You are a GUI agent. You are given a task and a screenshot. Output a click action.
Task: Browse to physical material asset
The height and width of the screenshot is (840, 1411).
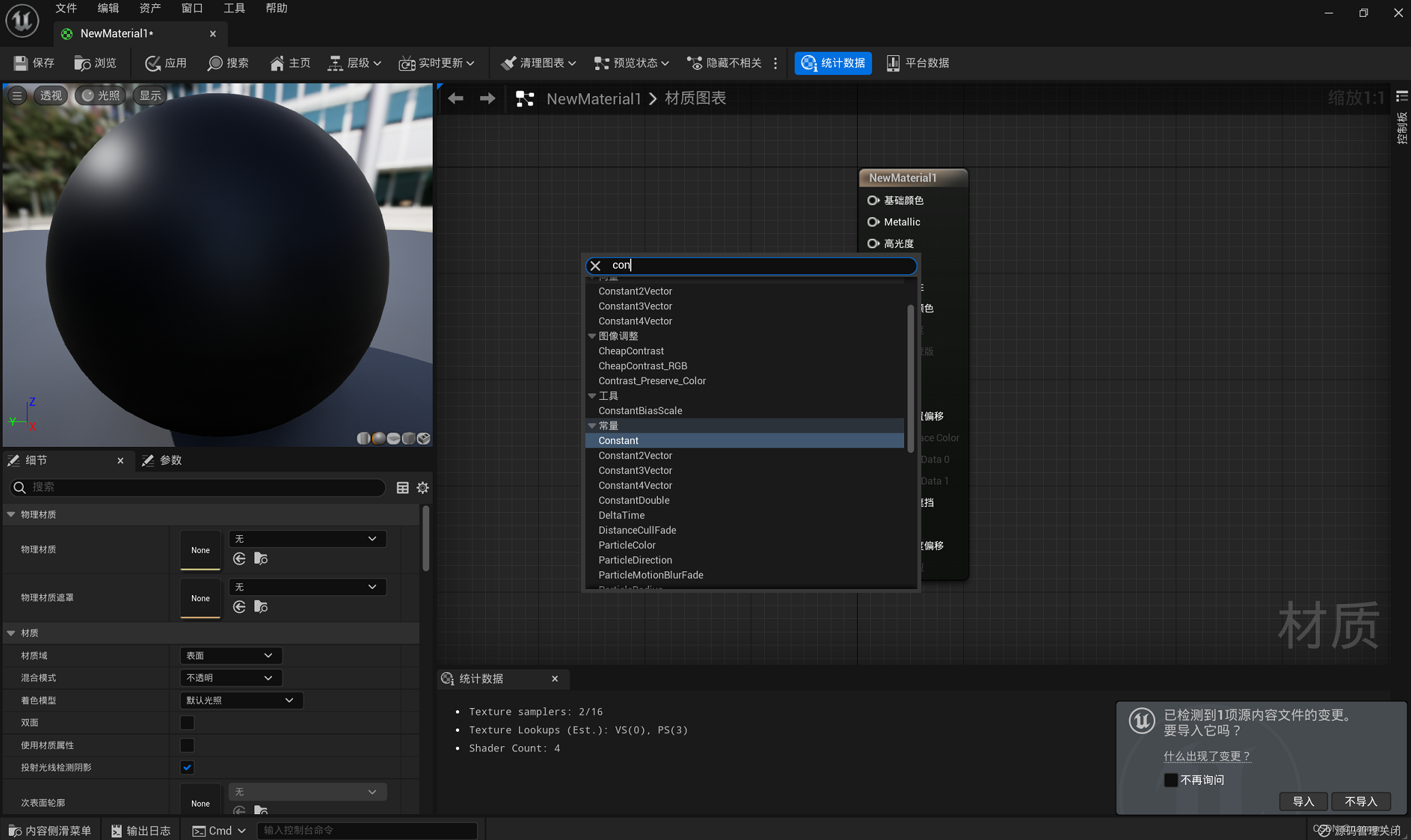(261, 558)
